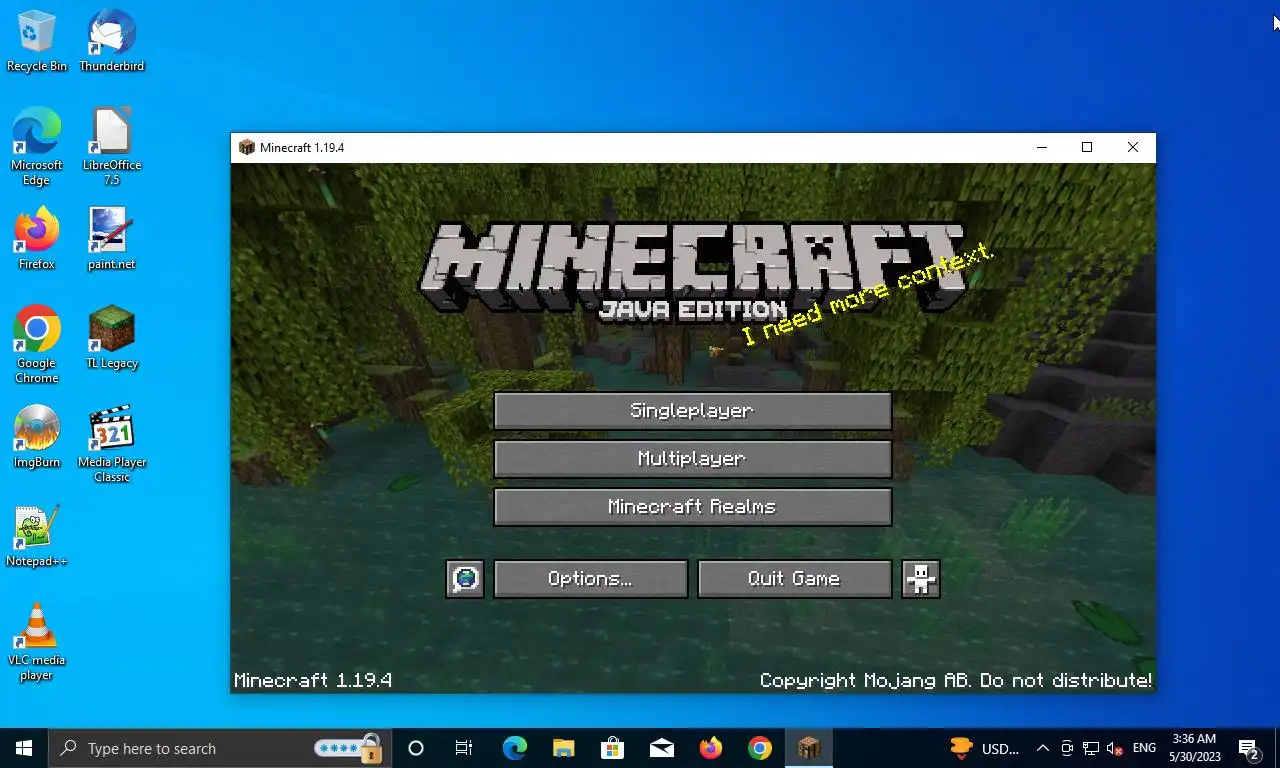Screen dimensions: 1280x768
Task: Open the USD currency news widget
Action: (x=986, y=748)
